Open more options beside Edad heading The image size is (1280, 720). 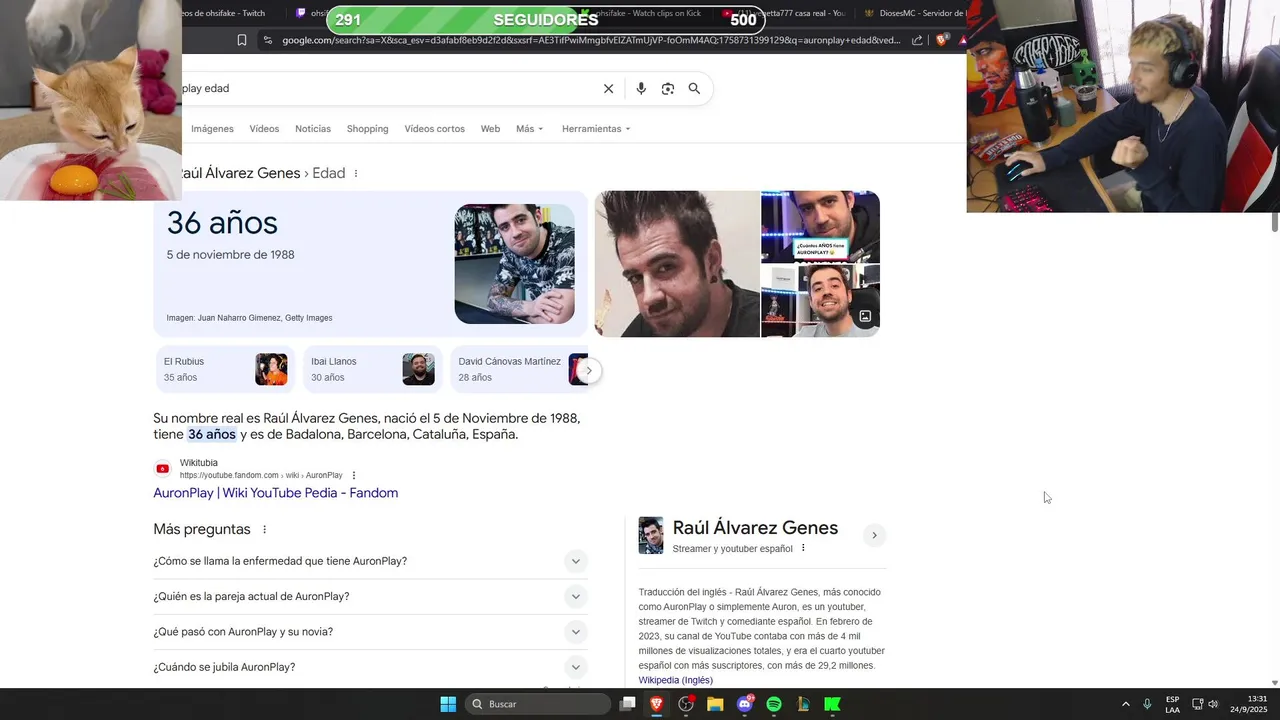tap(356, 173)
